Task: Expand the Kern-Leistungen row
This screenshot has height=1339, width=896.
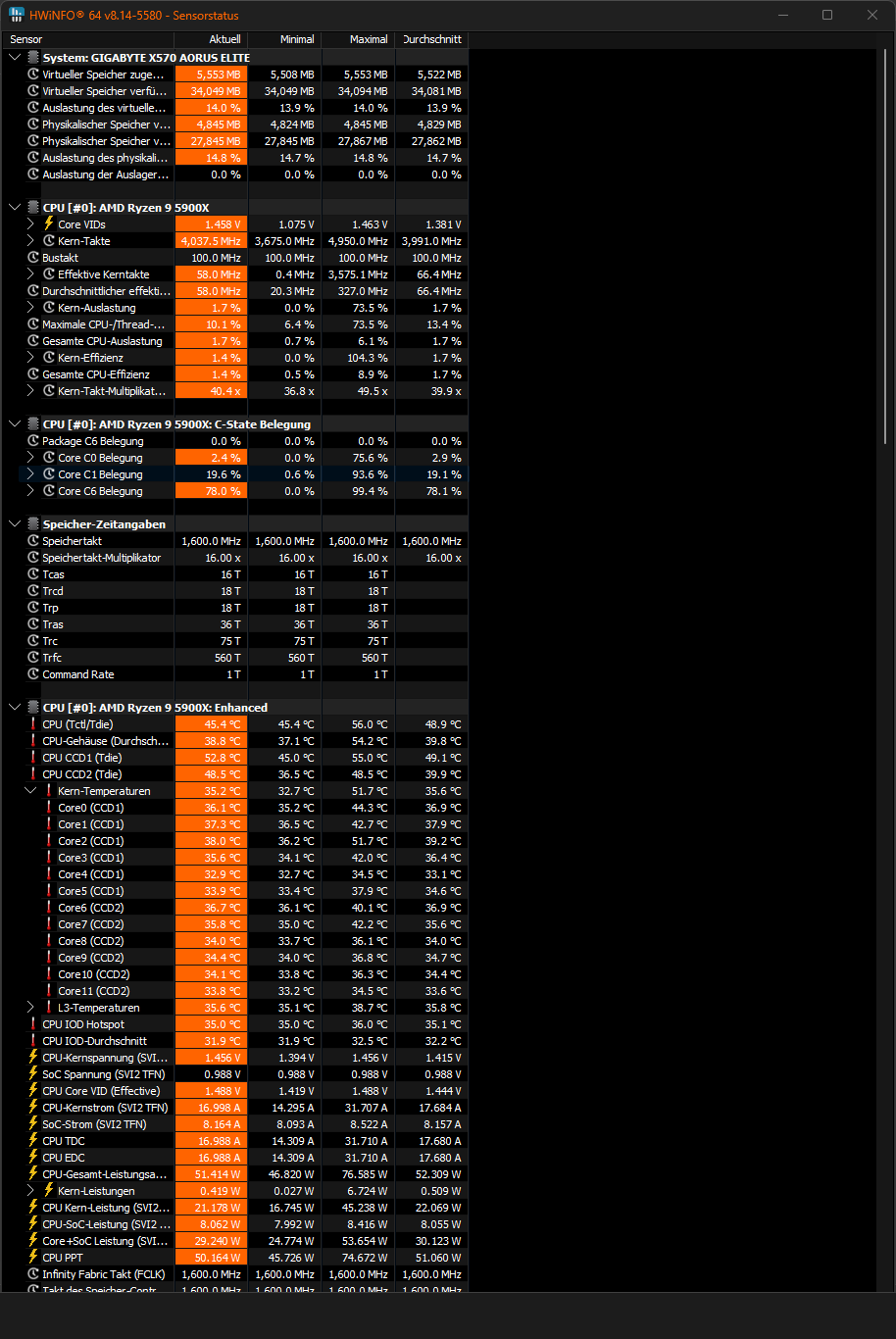Action: 30,1191
